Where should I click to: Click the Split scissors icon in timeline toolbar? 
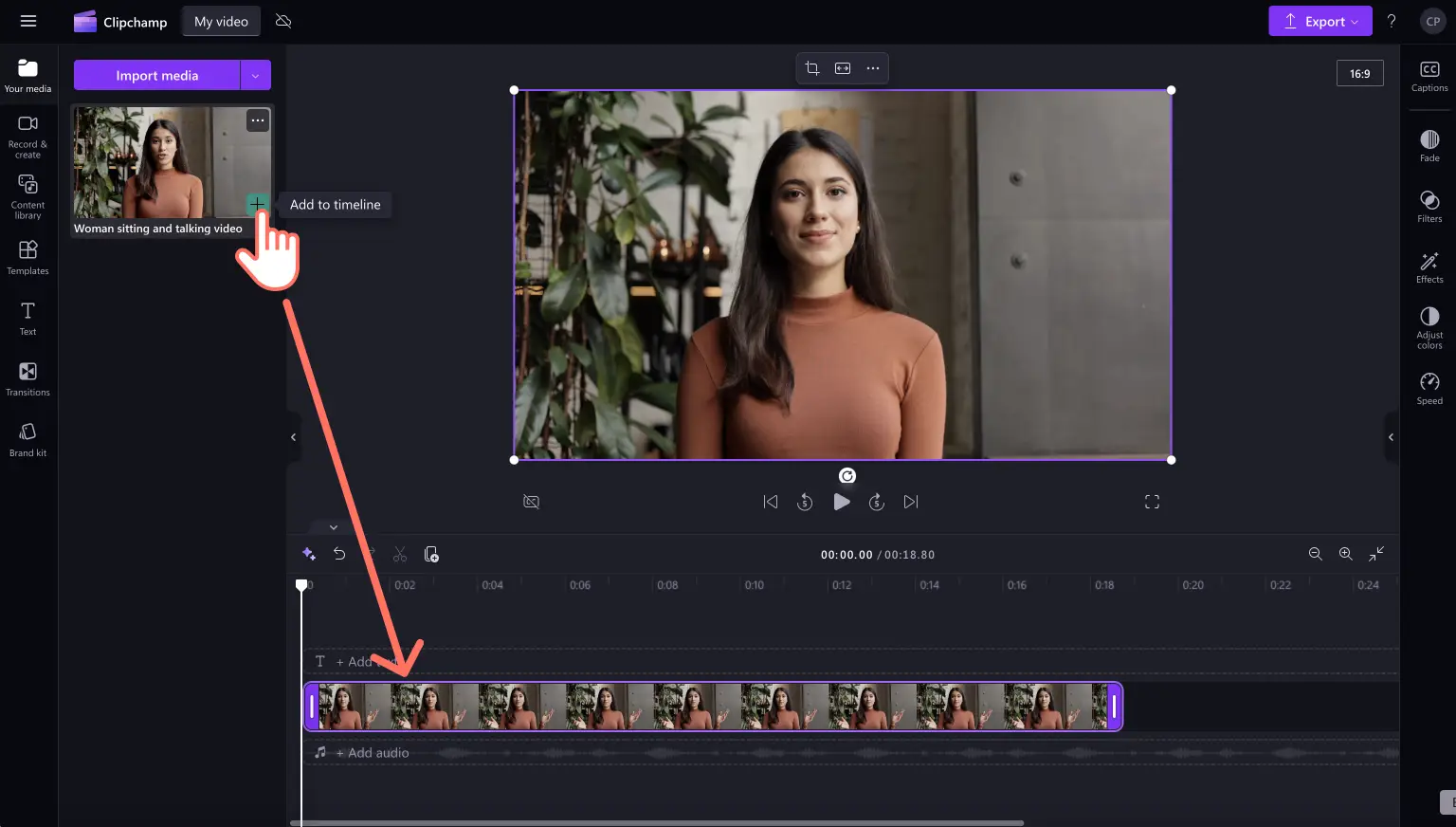[400, 554]
